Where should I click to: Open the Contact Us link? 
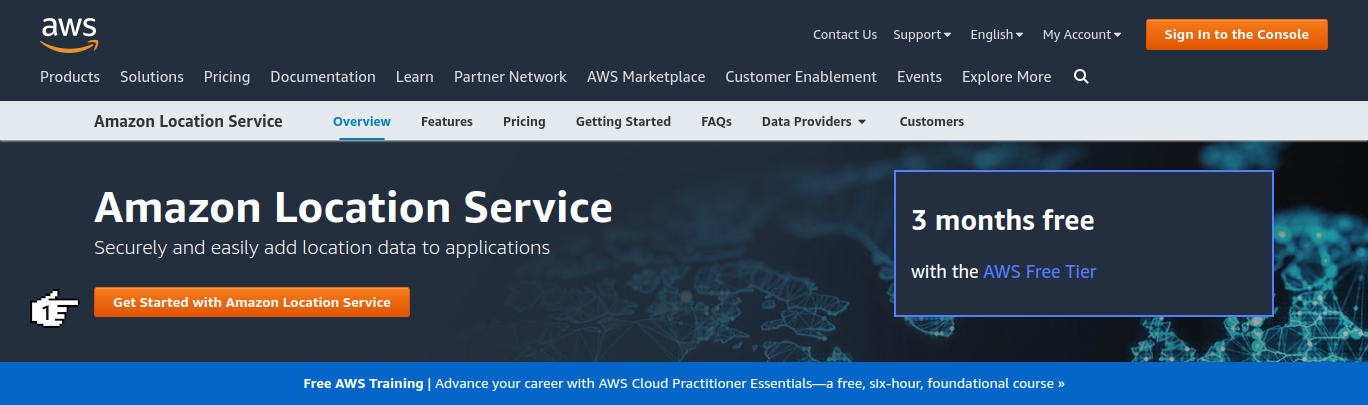pyautogui.click(x=845, y=35)
